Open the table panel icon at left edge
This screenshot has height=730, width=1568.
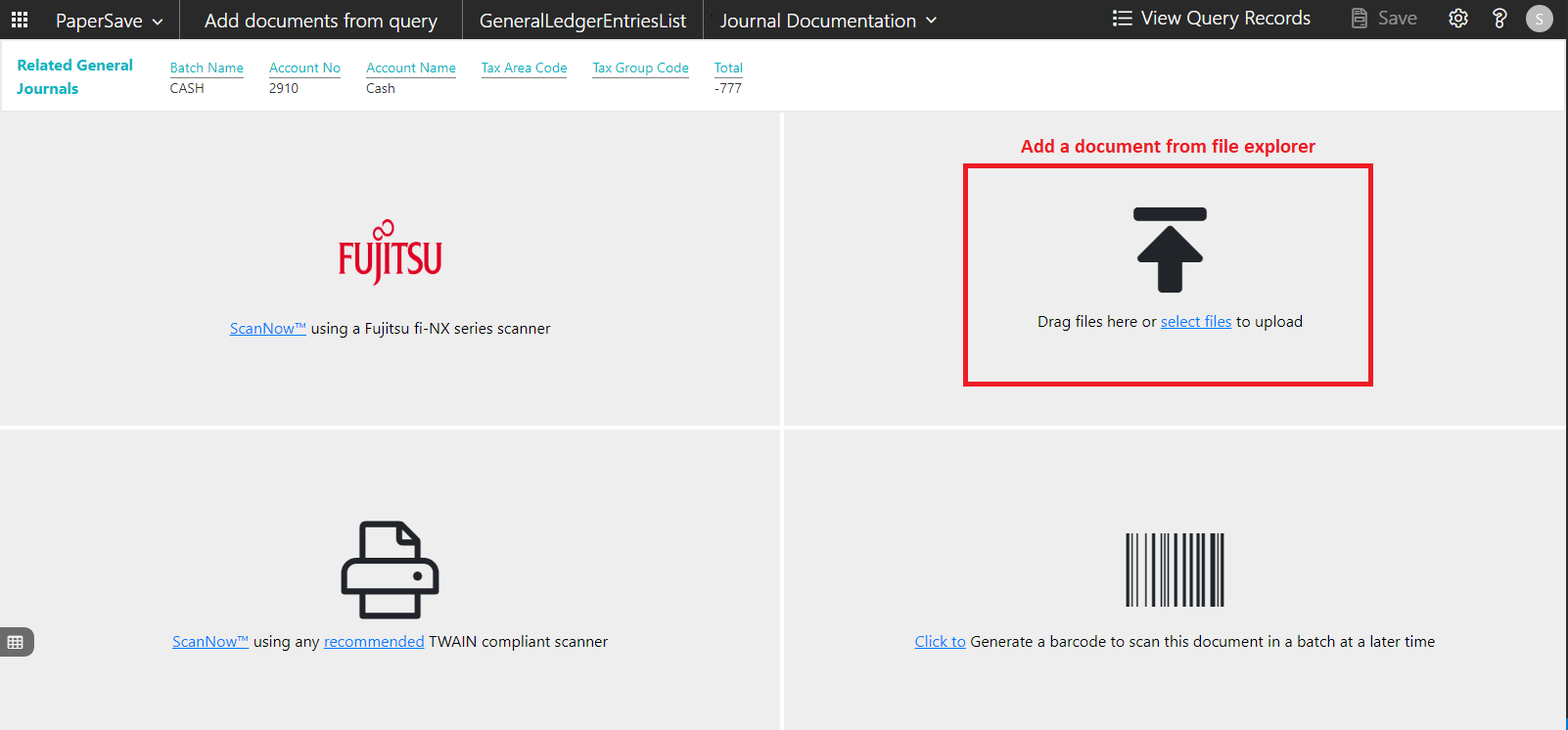click(x=16, y=642)
